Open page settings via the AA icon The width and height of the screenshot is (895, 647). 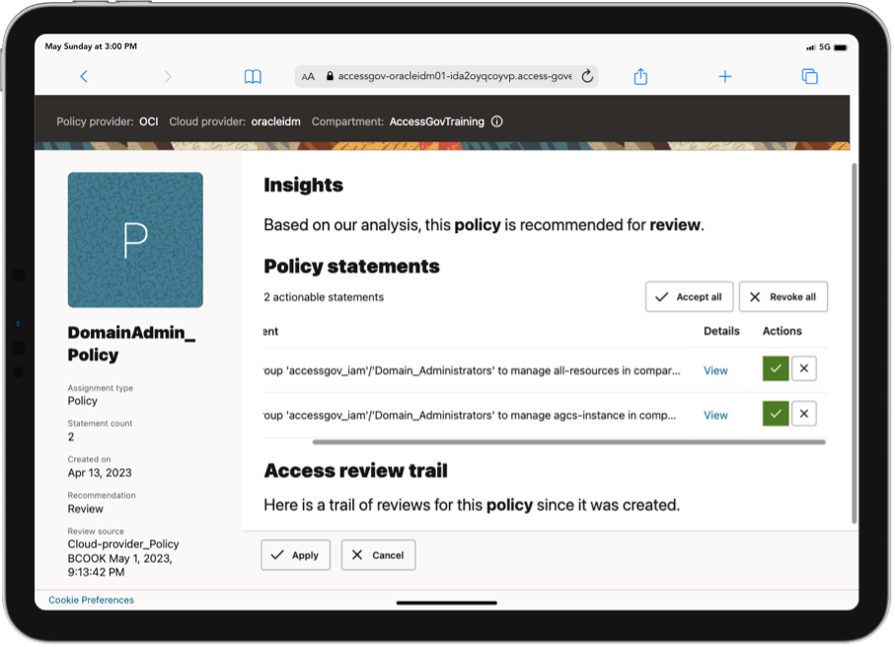(x=308, y=76)
